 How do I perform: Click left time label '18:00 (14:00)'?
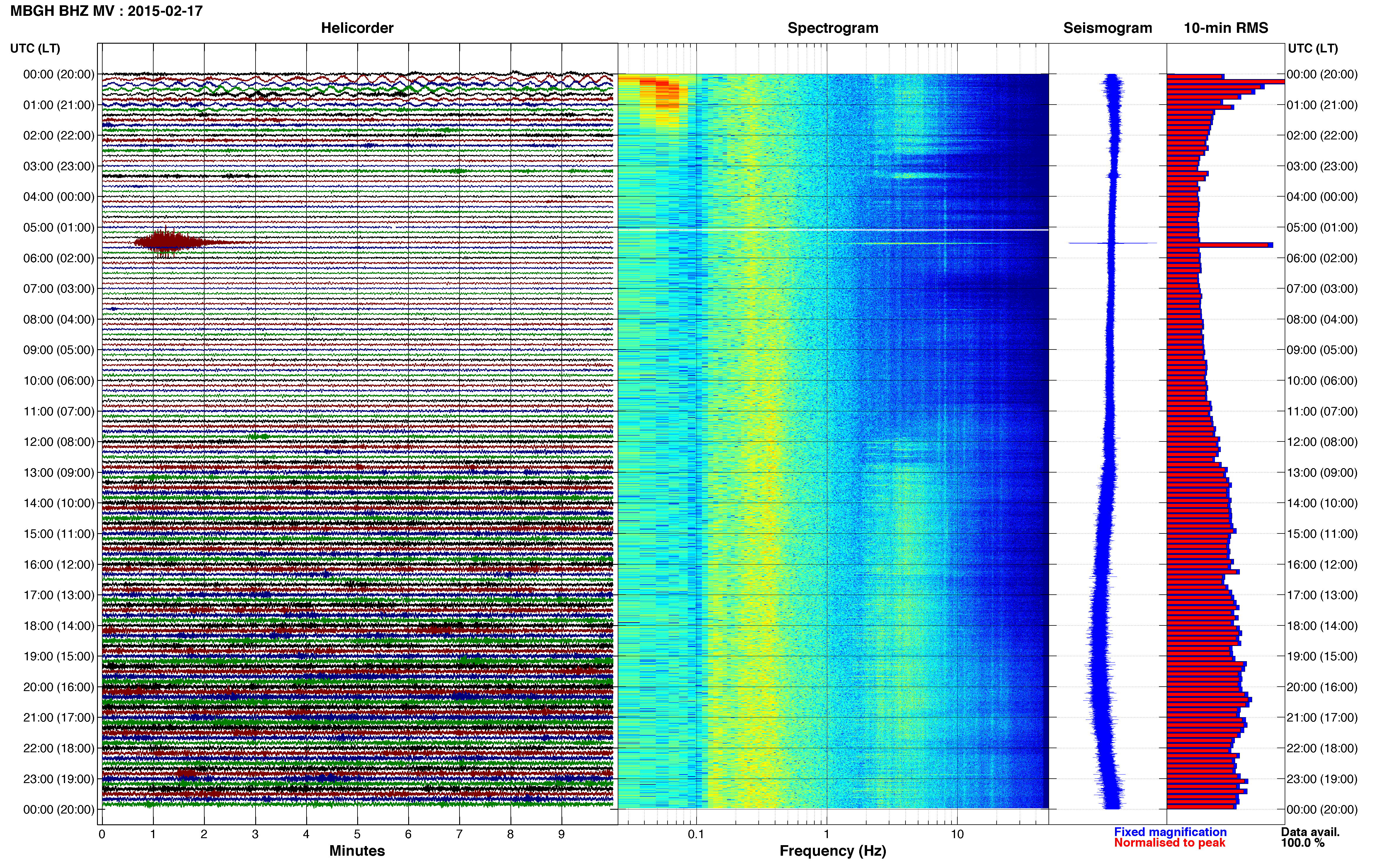coord(59,626)
